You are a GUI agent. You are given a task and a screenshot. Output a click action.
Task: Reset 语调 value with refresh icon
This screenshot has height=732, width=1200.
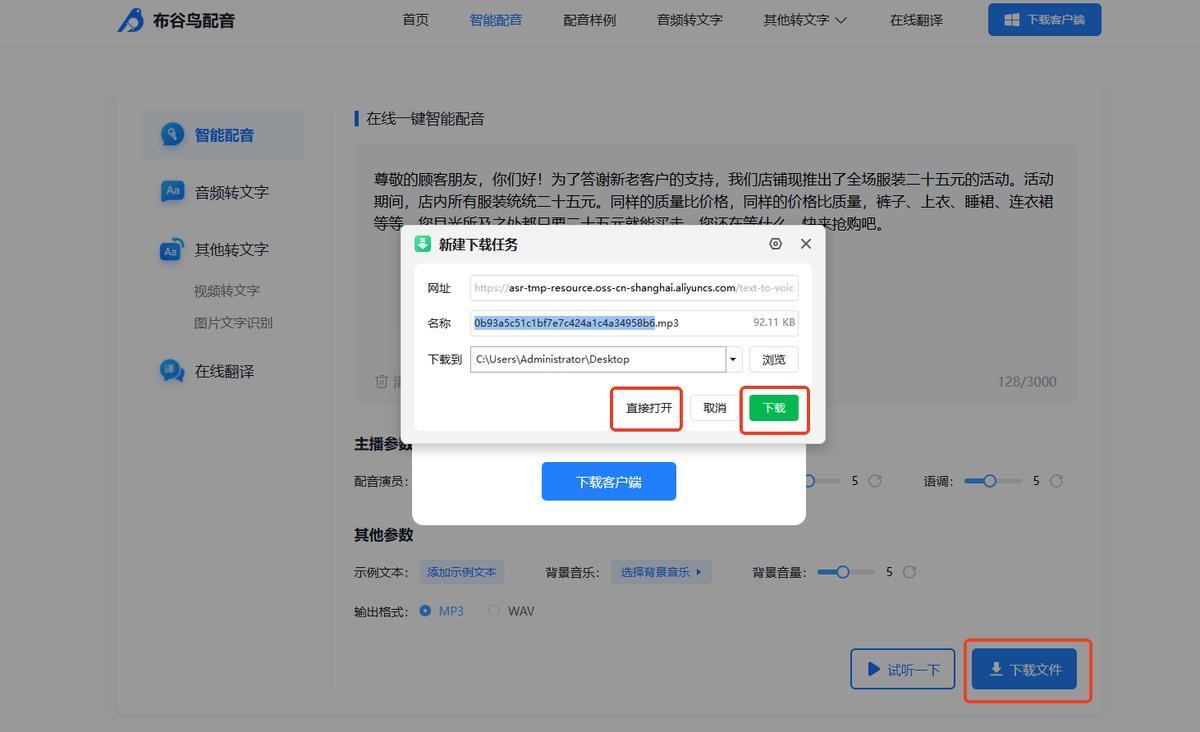[1056, 481]
